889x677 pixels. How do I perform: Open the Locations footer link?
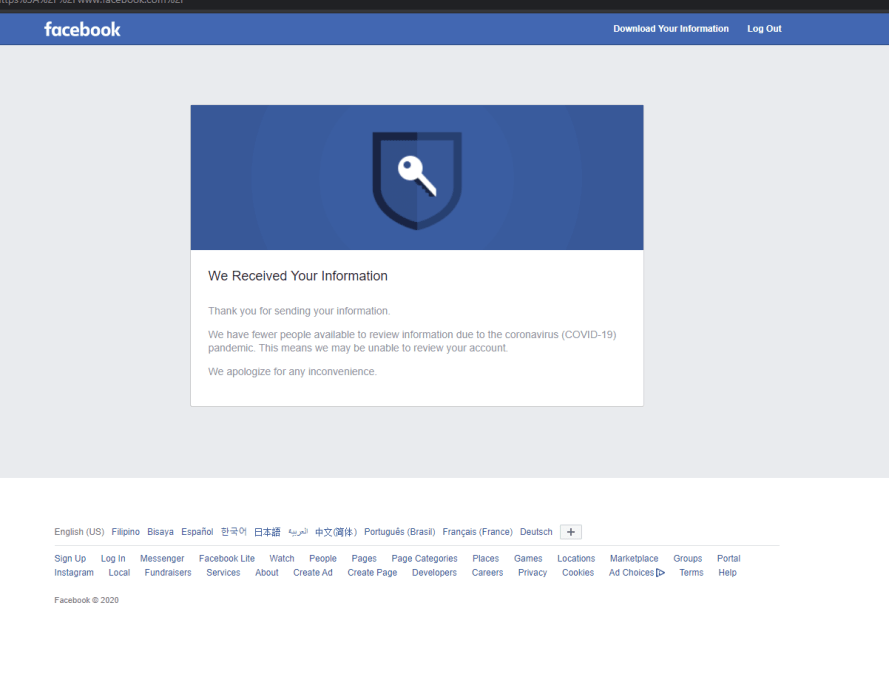[x=576, y=558]
